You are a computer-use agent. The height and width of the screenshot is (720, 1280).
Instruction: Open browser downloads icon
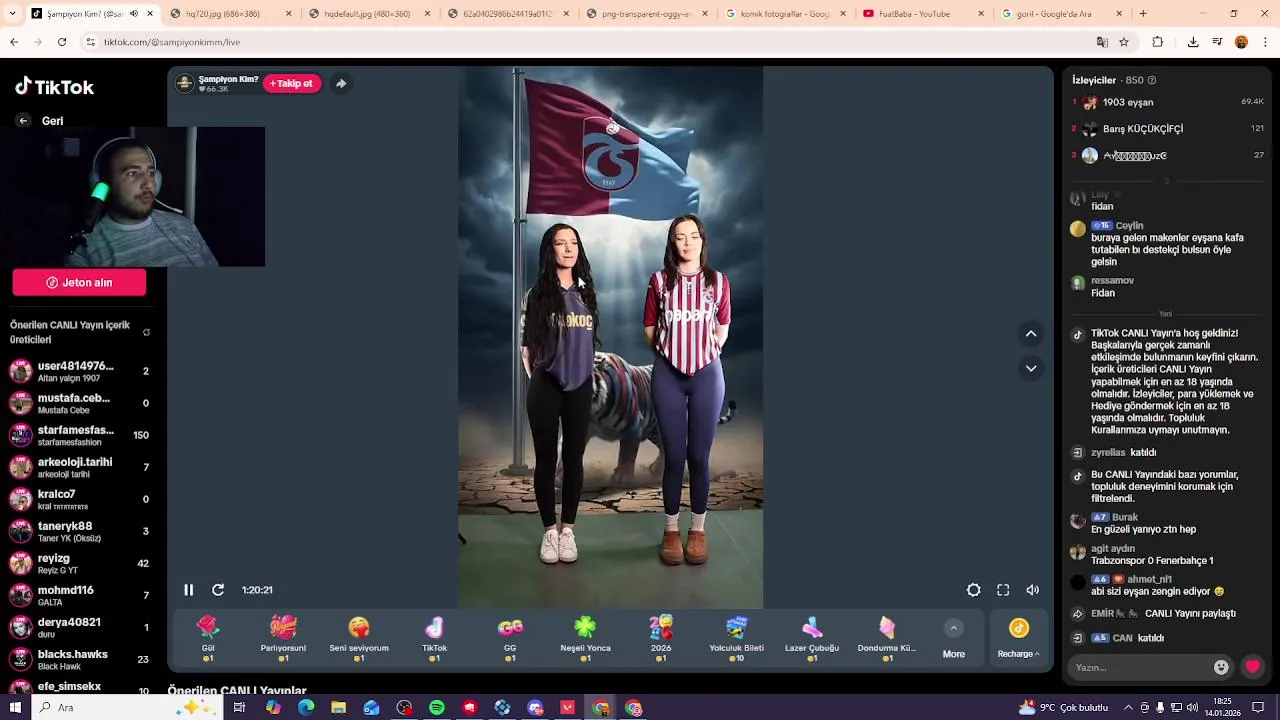[1193, 42]
